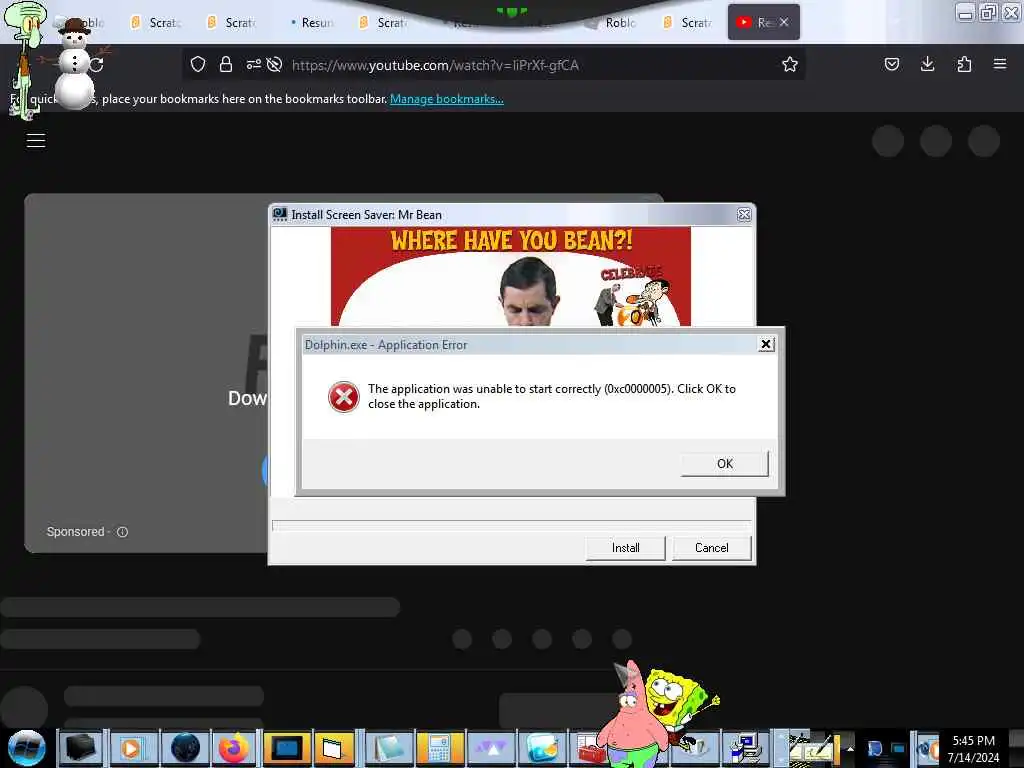
Task: Show hidden system tray icons arrow
Action: (850, 748)
